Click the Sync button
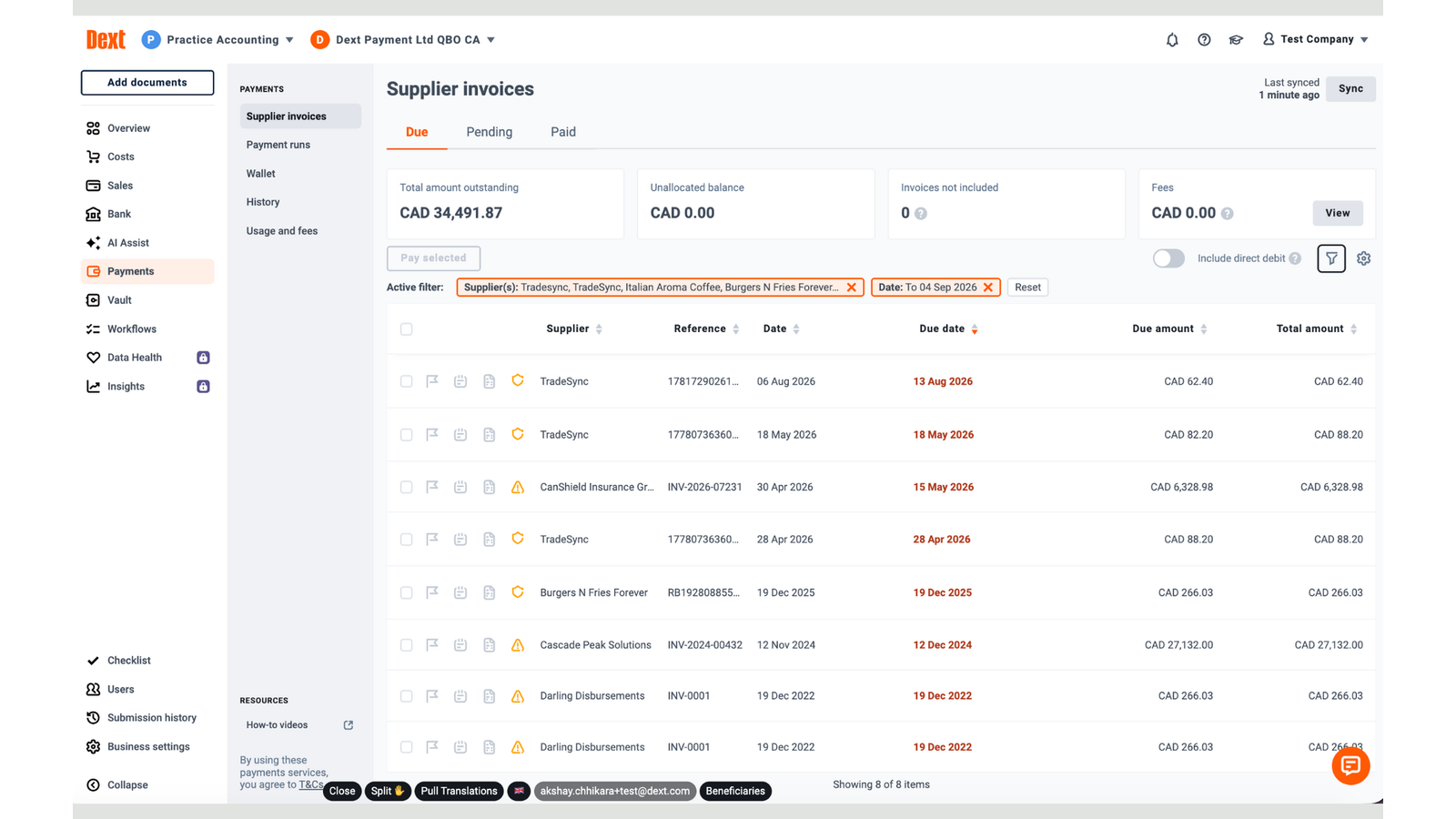 click(x=1350, y=89)
